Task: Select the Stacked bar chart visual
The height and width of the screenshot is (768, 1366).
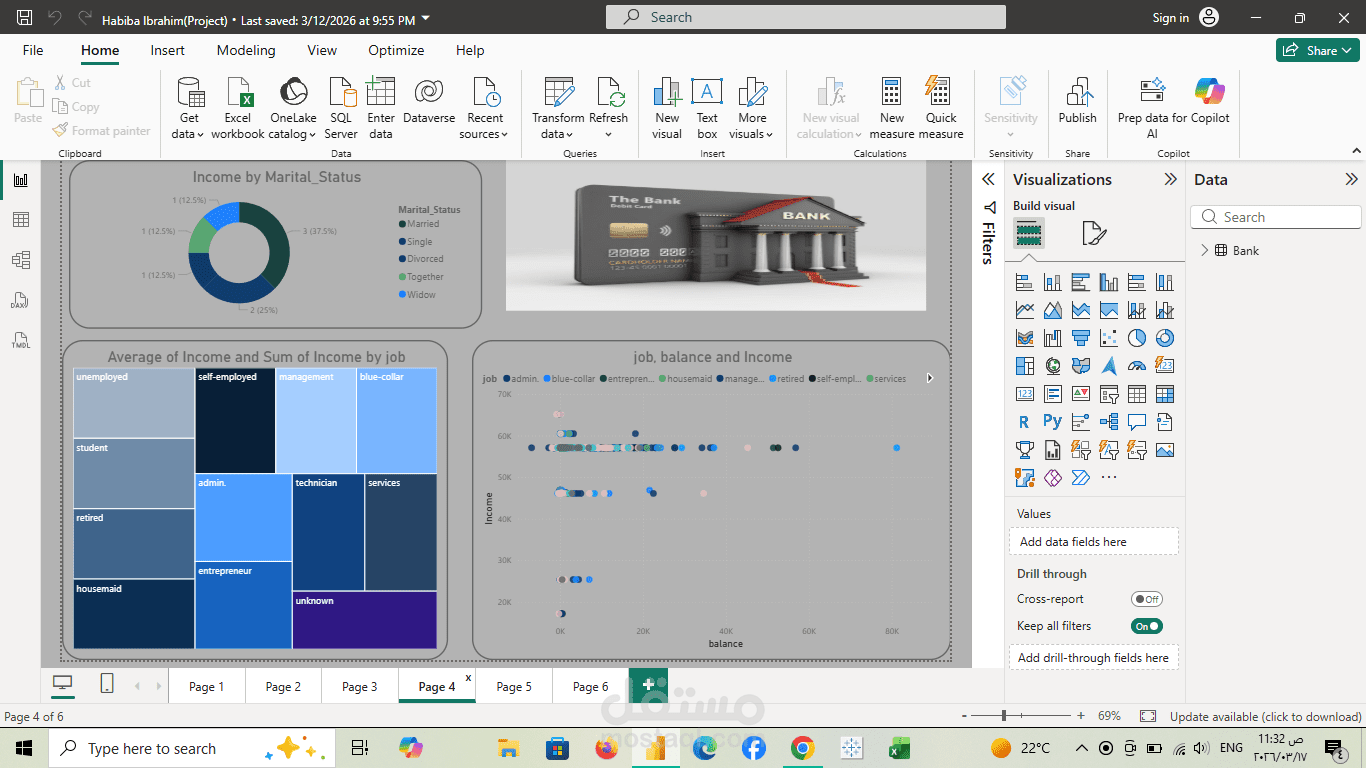Action: point(1024,282)
